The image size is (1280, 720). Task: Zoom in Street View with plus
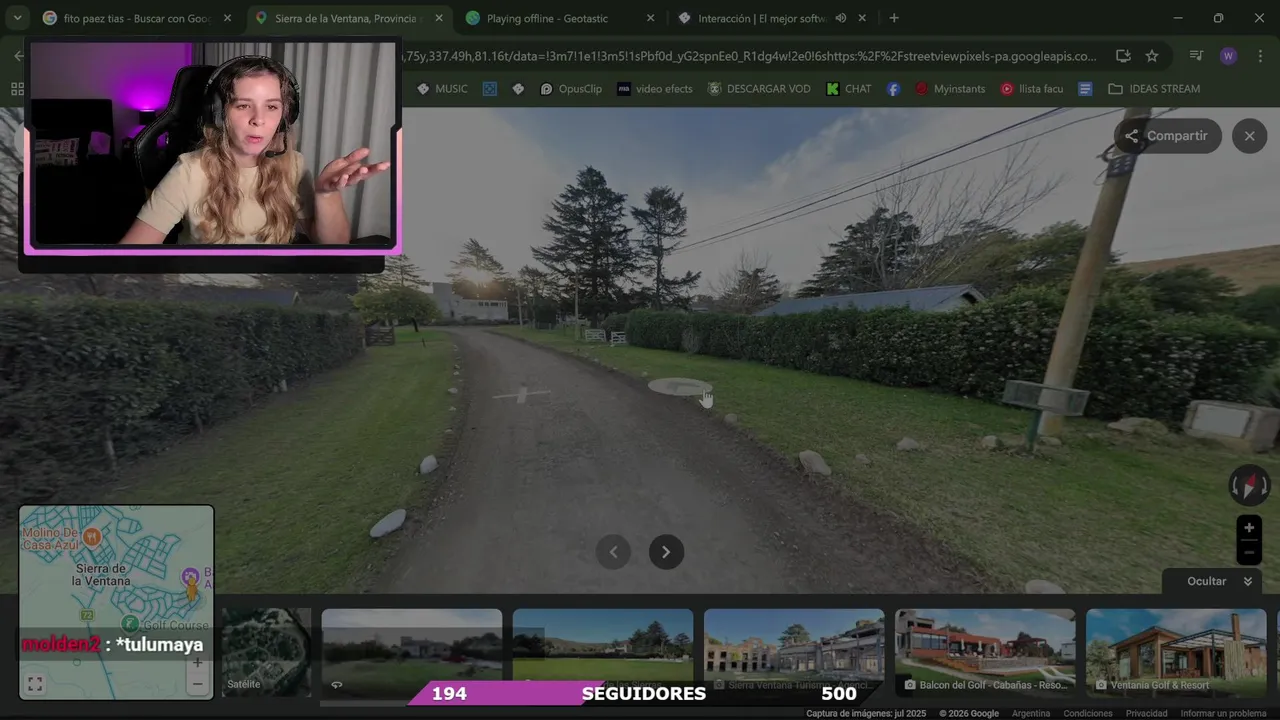point(1248,528)
